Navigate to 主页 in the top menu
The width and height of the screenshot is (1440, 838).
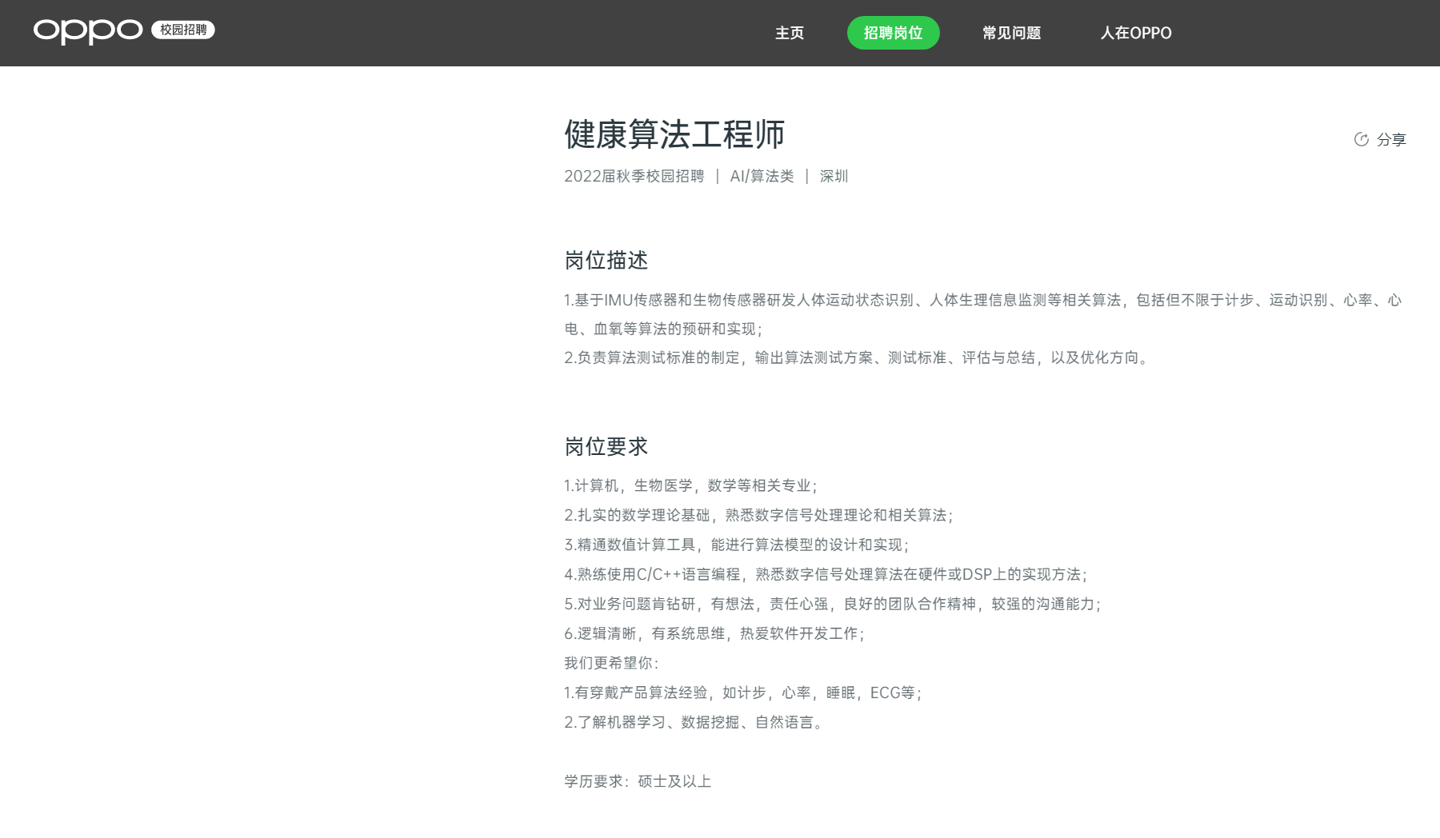[x=789, y=32]
